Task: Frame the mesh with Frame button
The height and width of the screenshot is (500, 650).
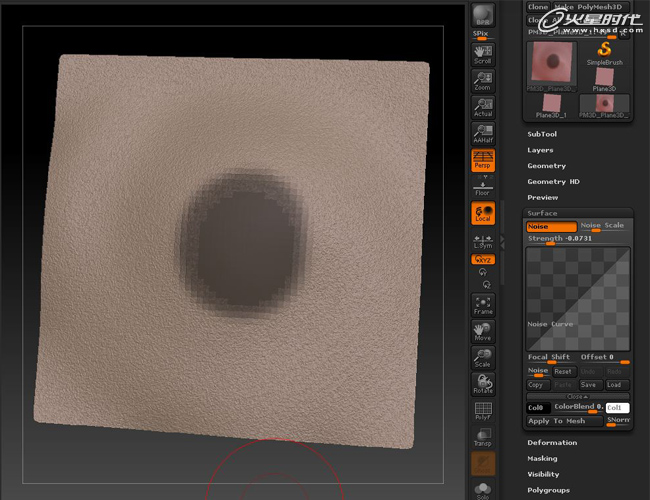Action: pyautogui.click(x=483, y=306)
